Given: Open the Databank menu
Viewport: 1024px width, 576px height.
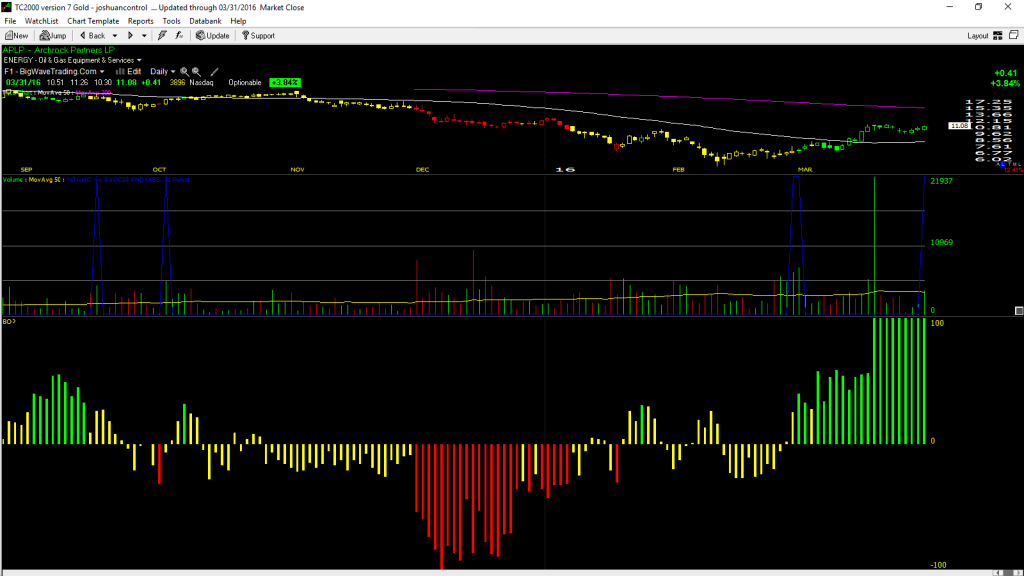Looking at the screenshot, I should pos(205,21).
